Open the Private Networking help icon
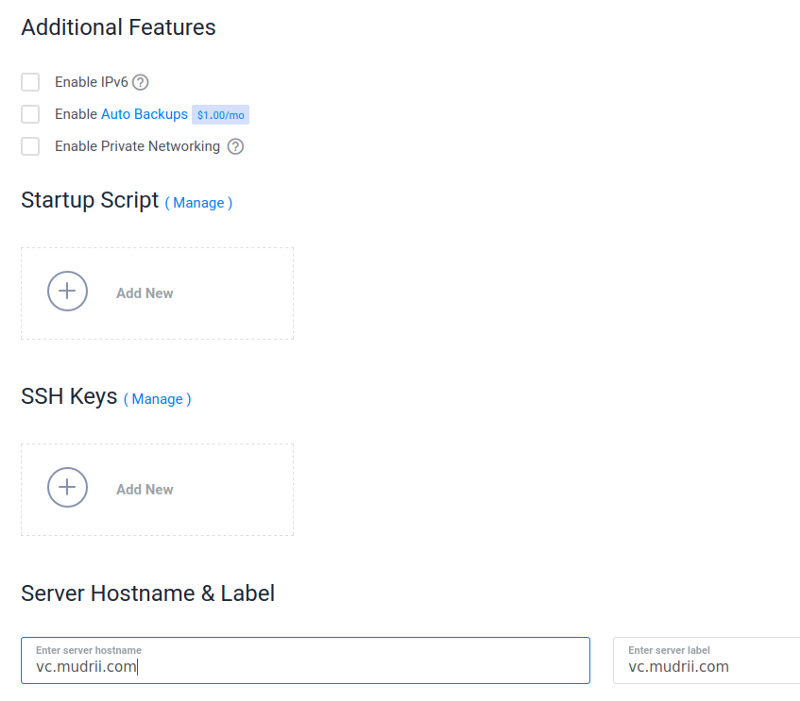This screenshot has height=701, width=800. (235, 147)
